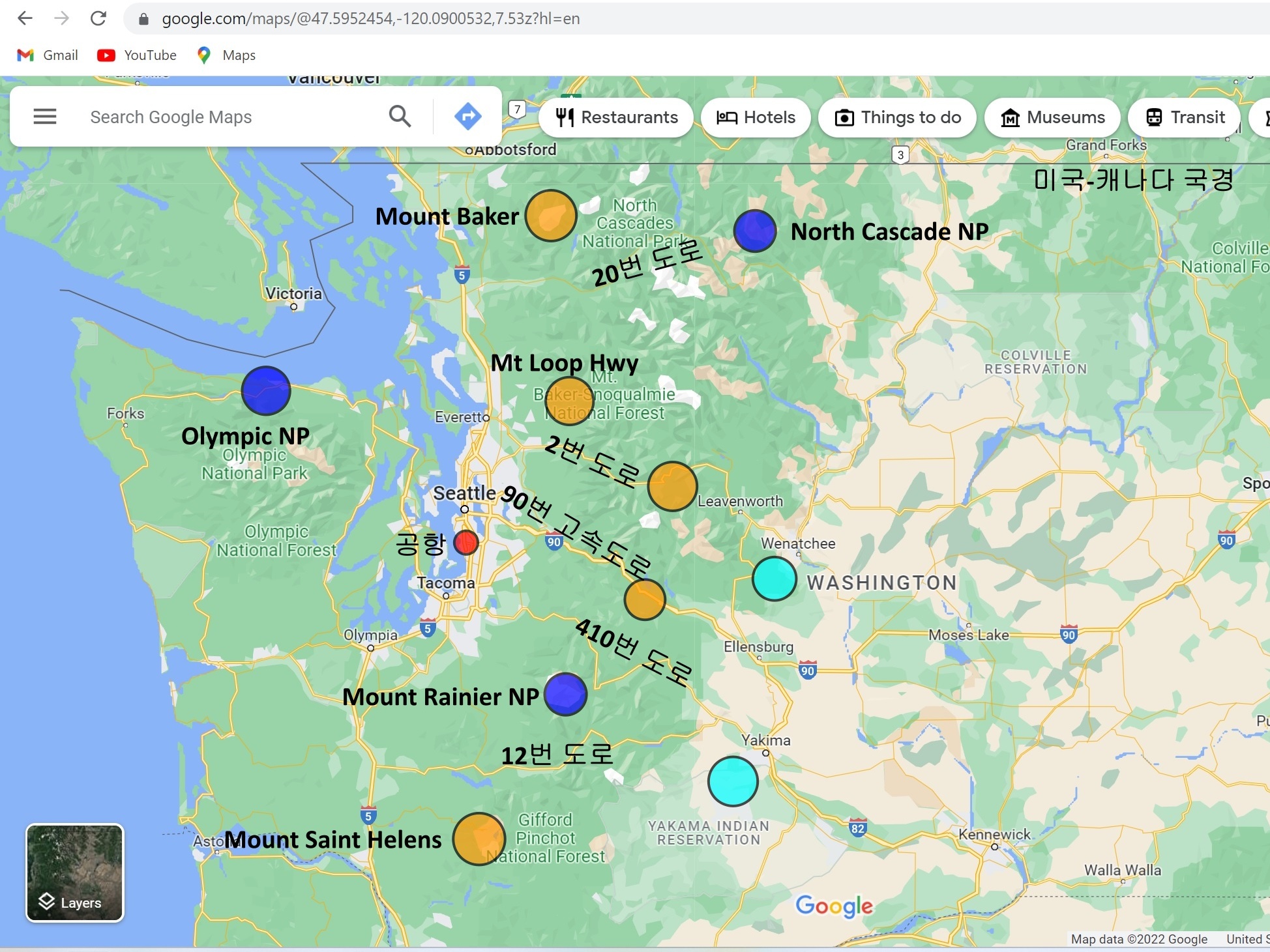Viewport: 1270px width, 952px height.
Task: Click the site lock icon in address bar
Action: coord(144,19)
